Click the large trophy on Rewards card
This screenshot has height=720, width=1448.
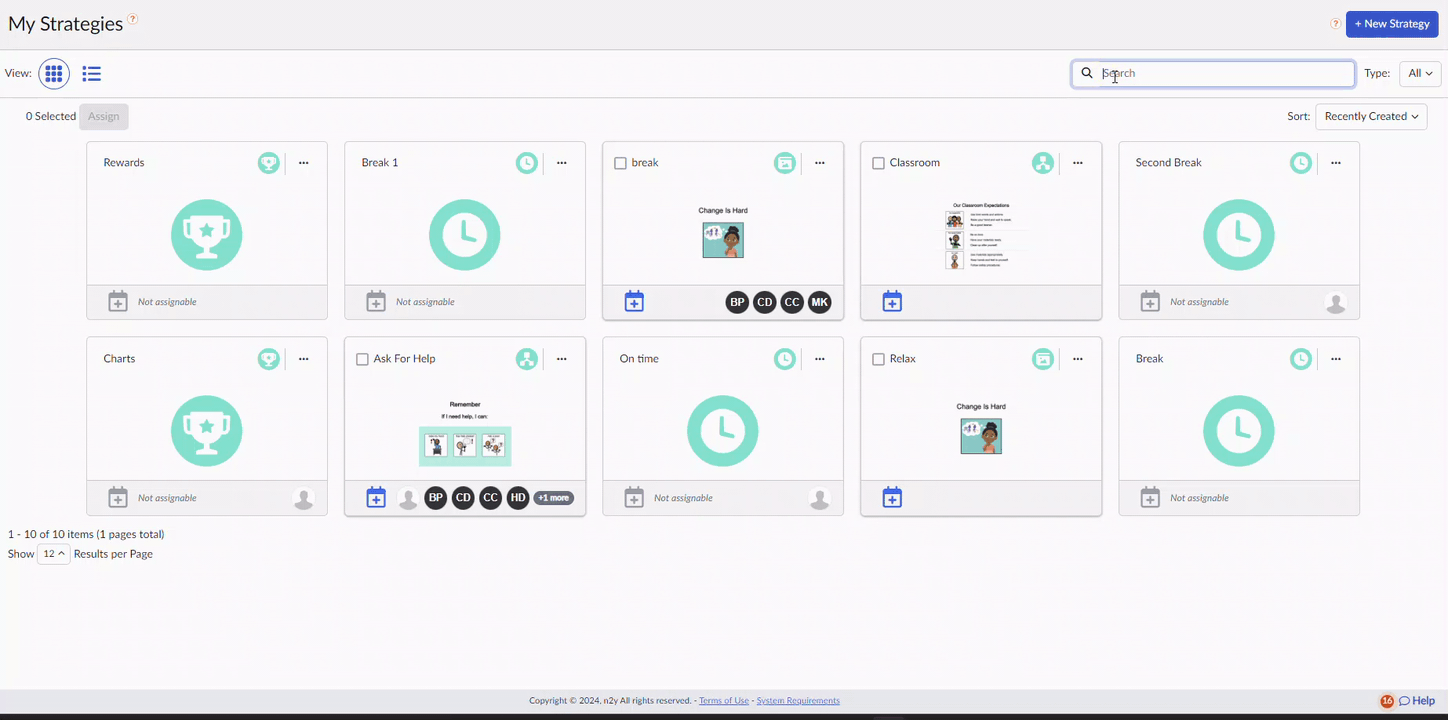(207, 235)
